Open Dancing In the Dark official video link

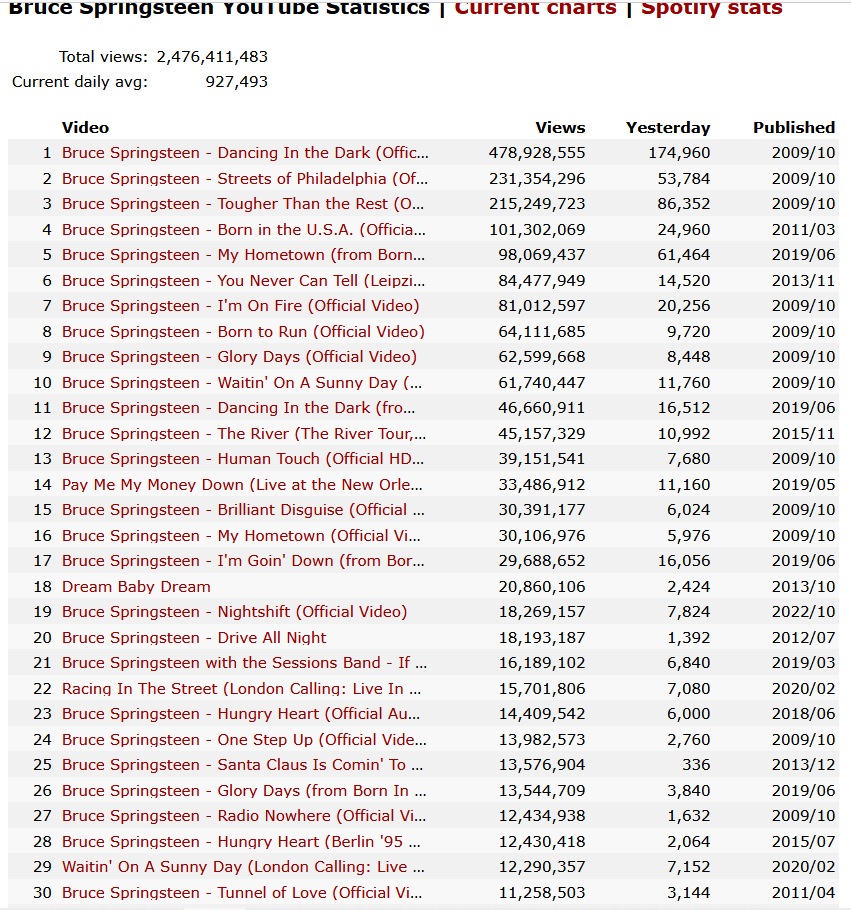coord(244,153)
